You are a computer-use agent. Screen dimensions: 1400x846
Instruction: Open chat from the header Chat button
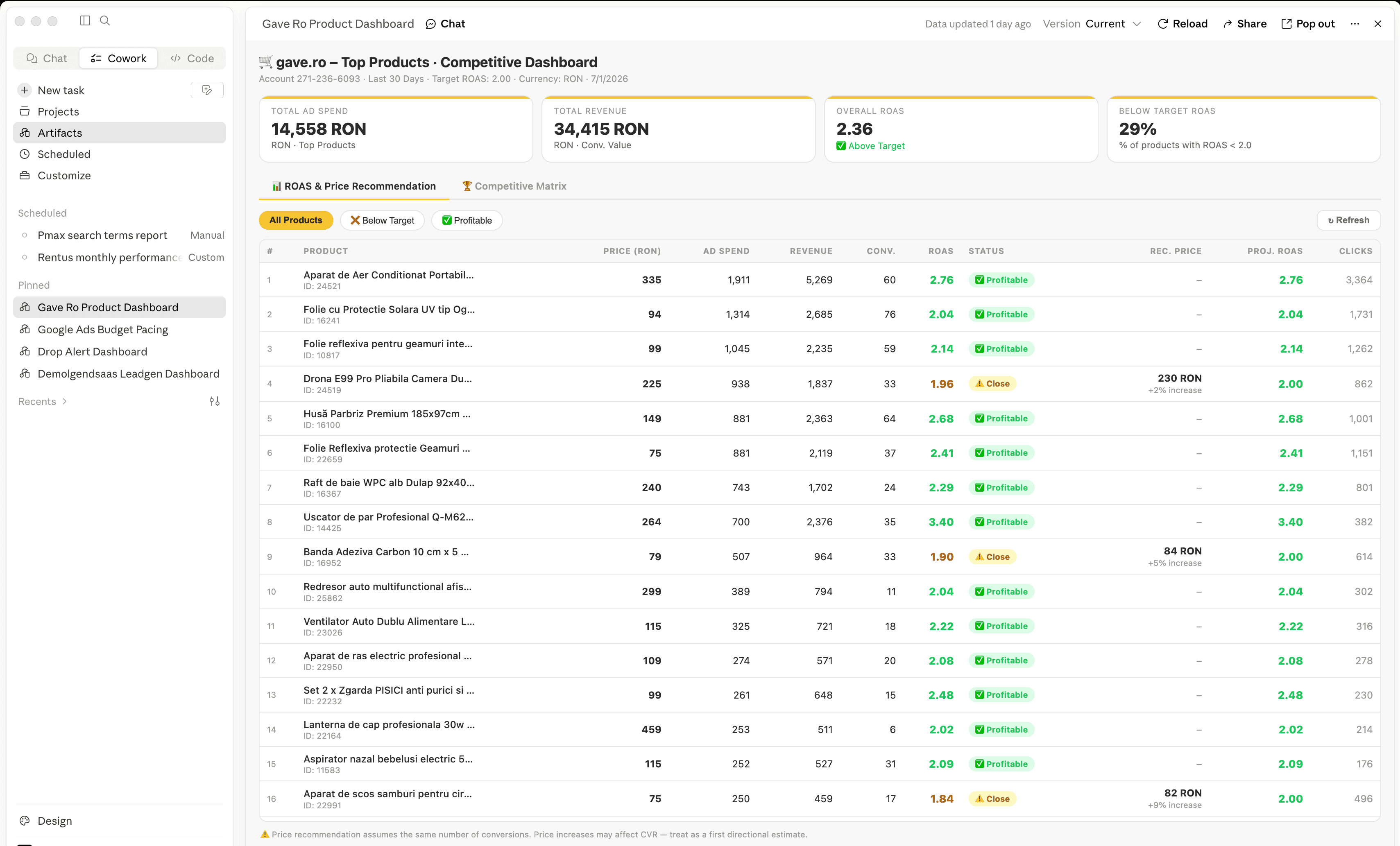click(446, 24)
